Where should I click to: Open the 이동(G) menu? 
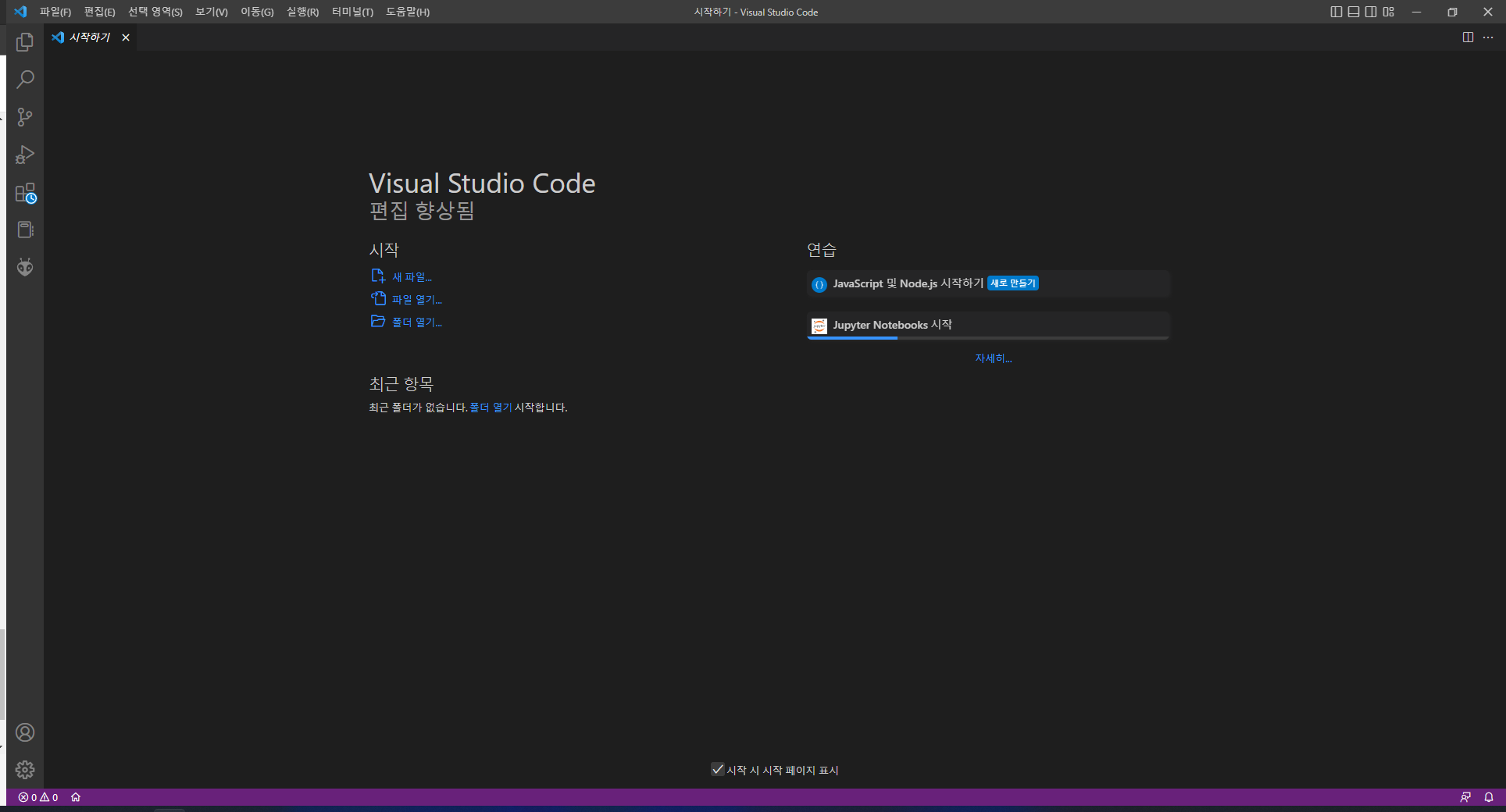point(257,12)
